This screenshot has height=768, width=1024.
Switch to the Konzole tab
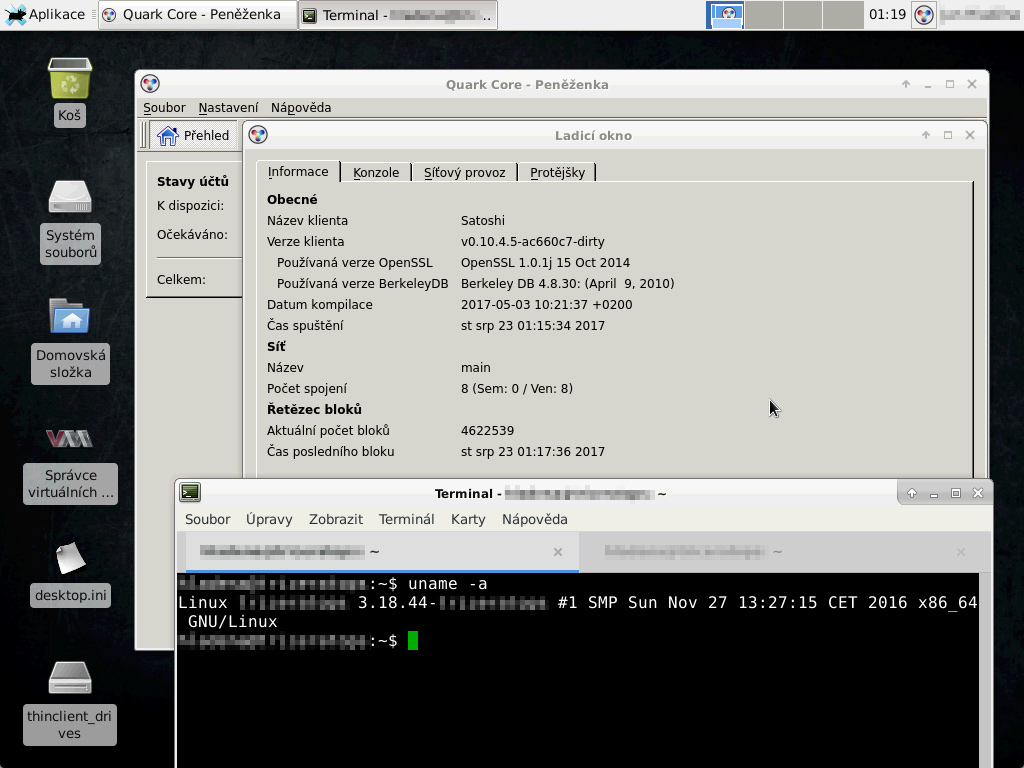[x=376, y=172]
